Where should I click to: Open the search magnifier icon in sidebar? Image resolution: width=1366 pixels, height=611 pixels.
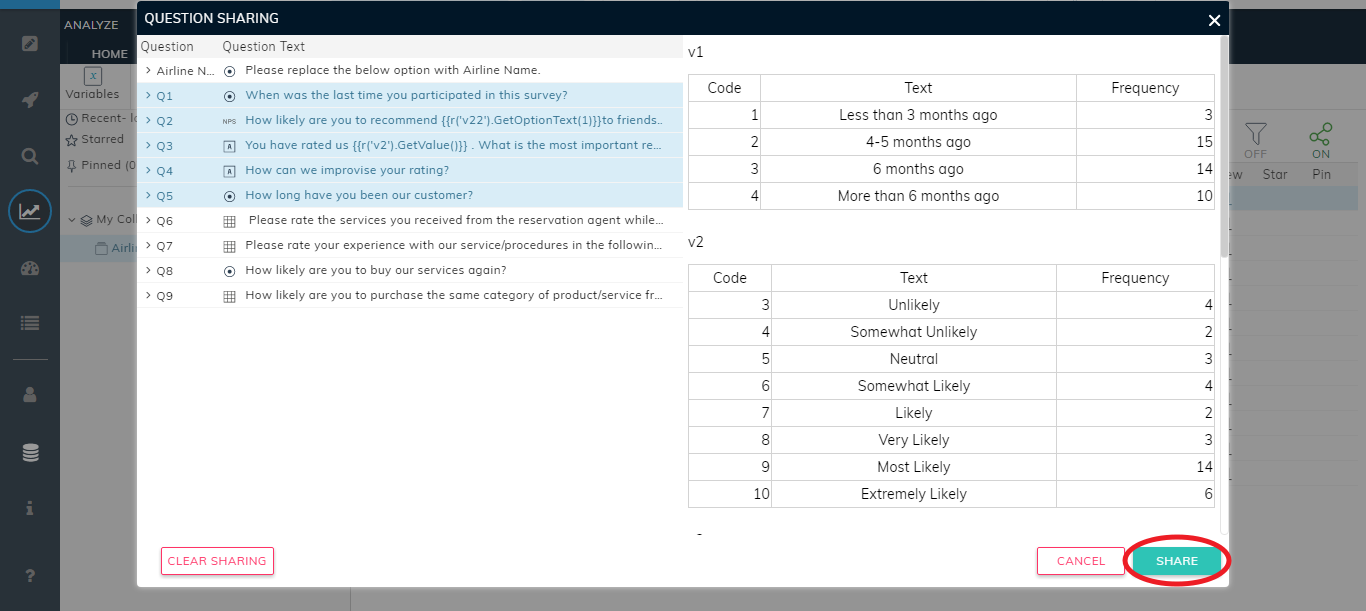[x=30, y=156]
